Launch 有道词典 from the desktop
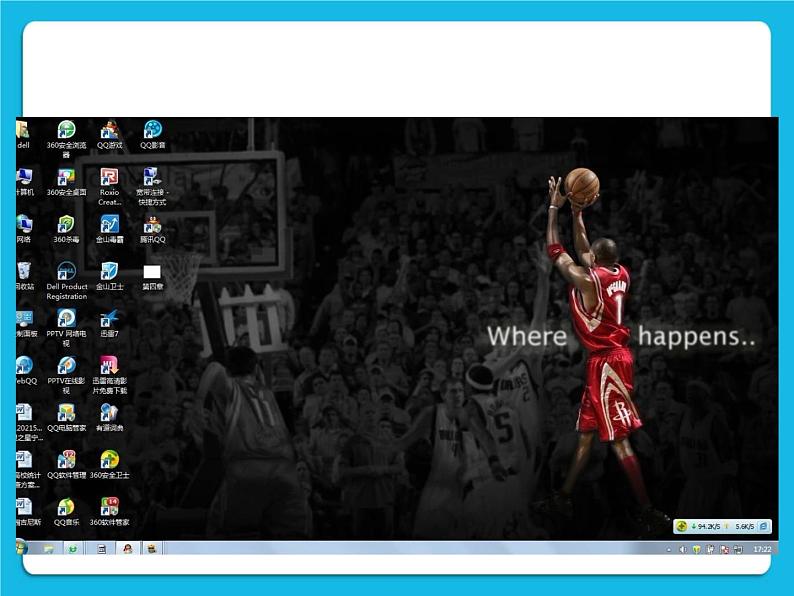Image resolution: width=794 pixels, height=596 pixels. (110, 413)
